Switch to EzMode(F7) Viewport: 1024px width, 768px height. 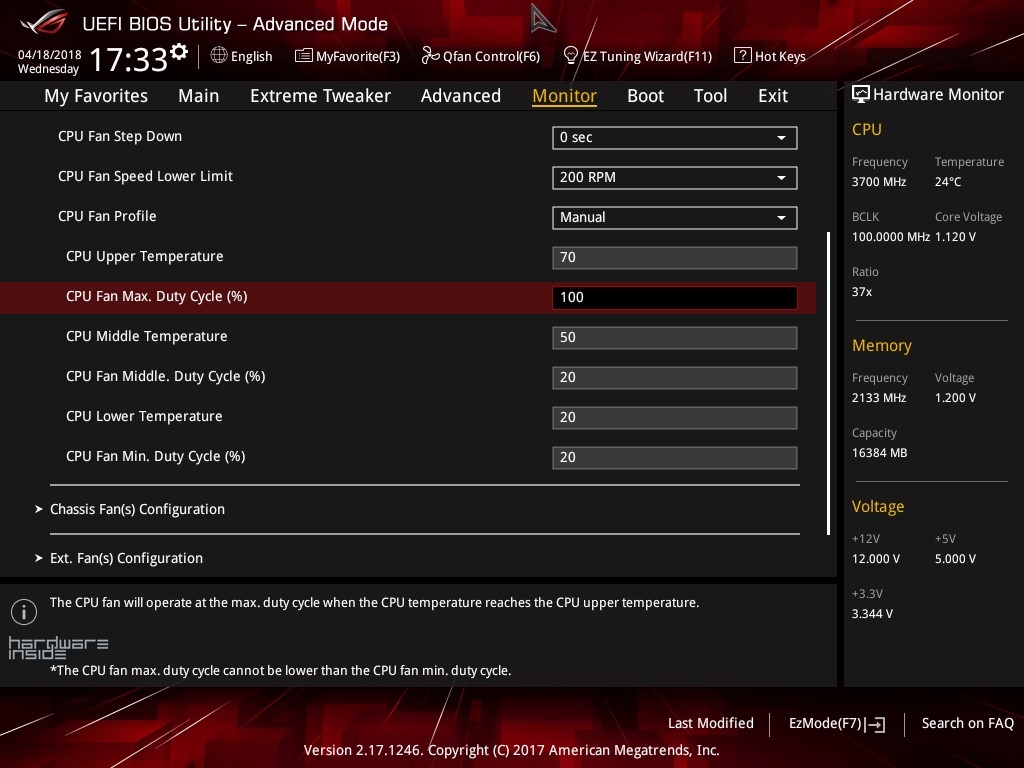(x=836, y=723)
